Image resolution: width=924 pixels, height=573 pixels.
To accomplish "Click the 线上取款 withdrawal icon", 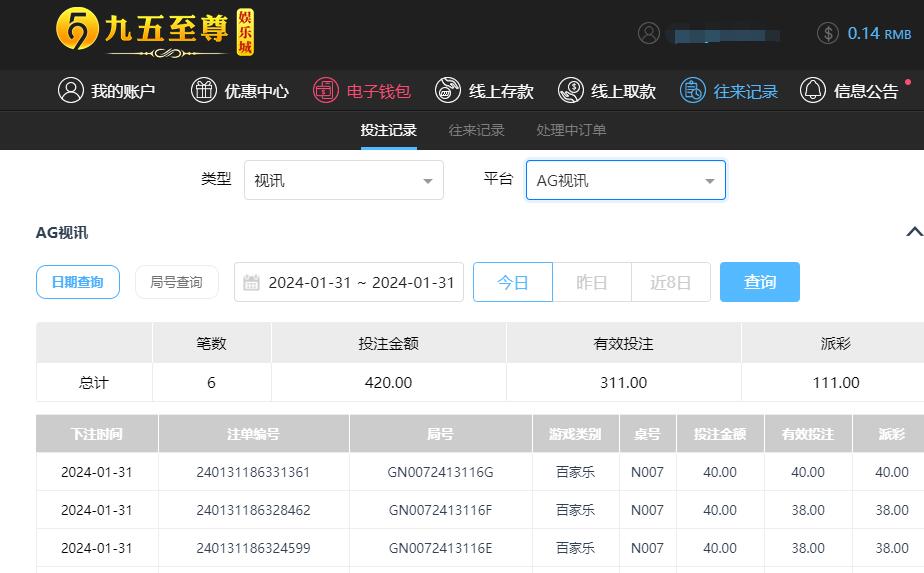I will coord(571,90).
